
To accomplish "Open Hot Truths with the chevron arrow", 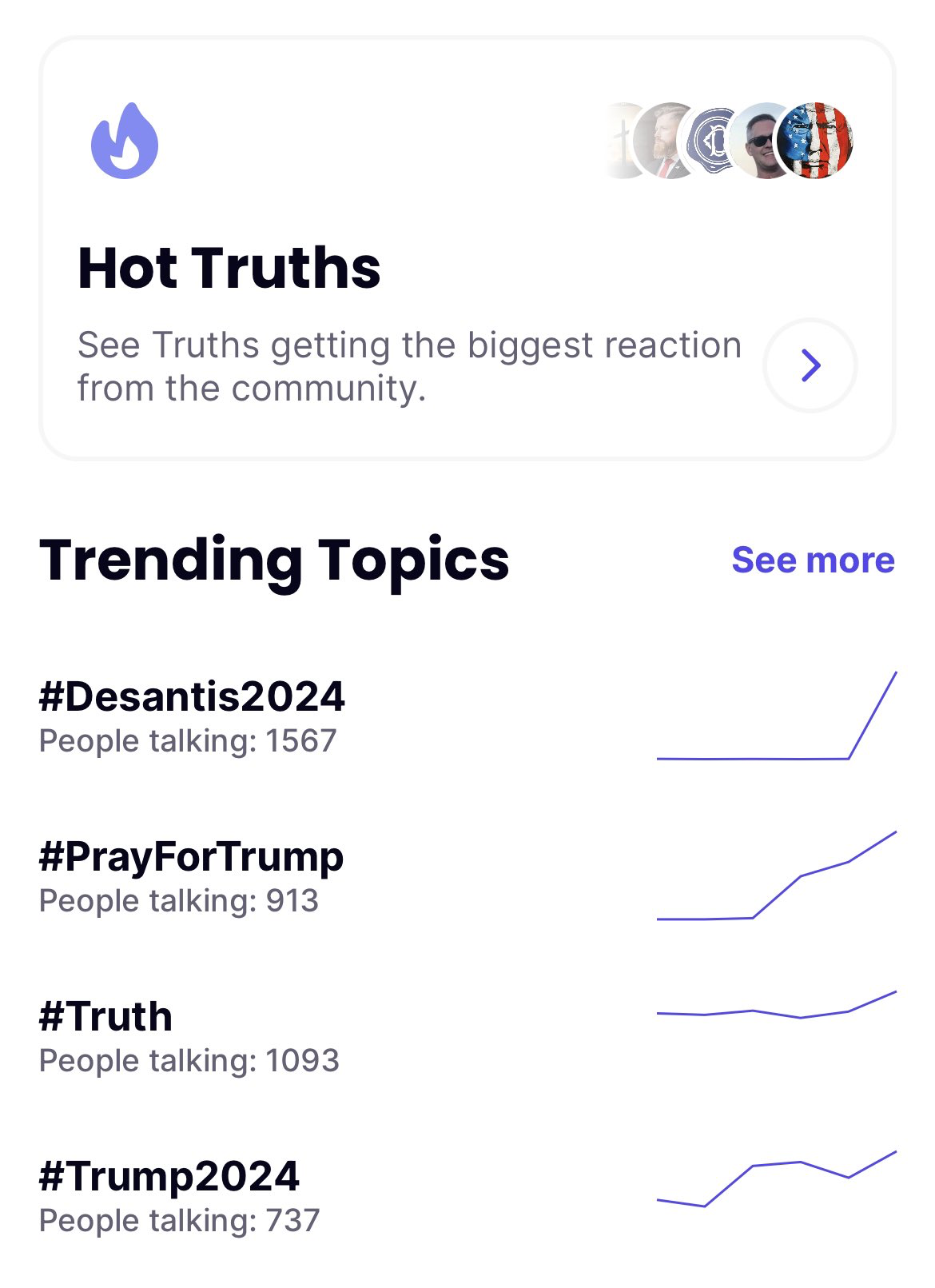I will (810, 365).
